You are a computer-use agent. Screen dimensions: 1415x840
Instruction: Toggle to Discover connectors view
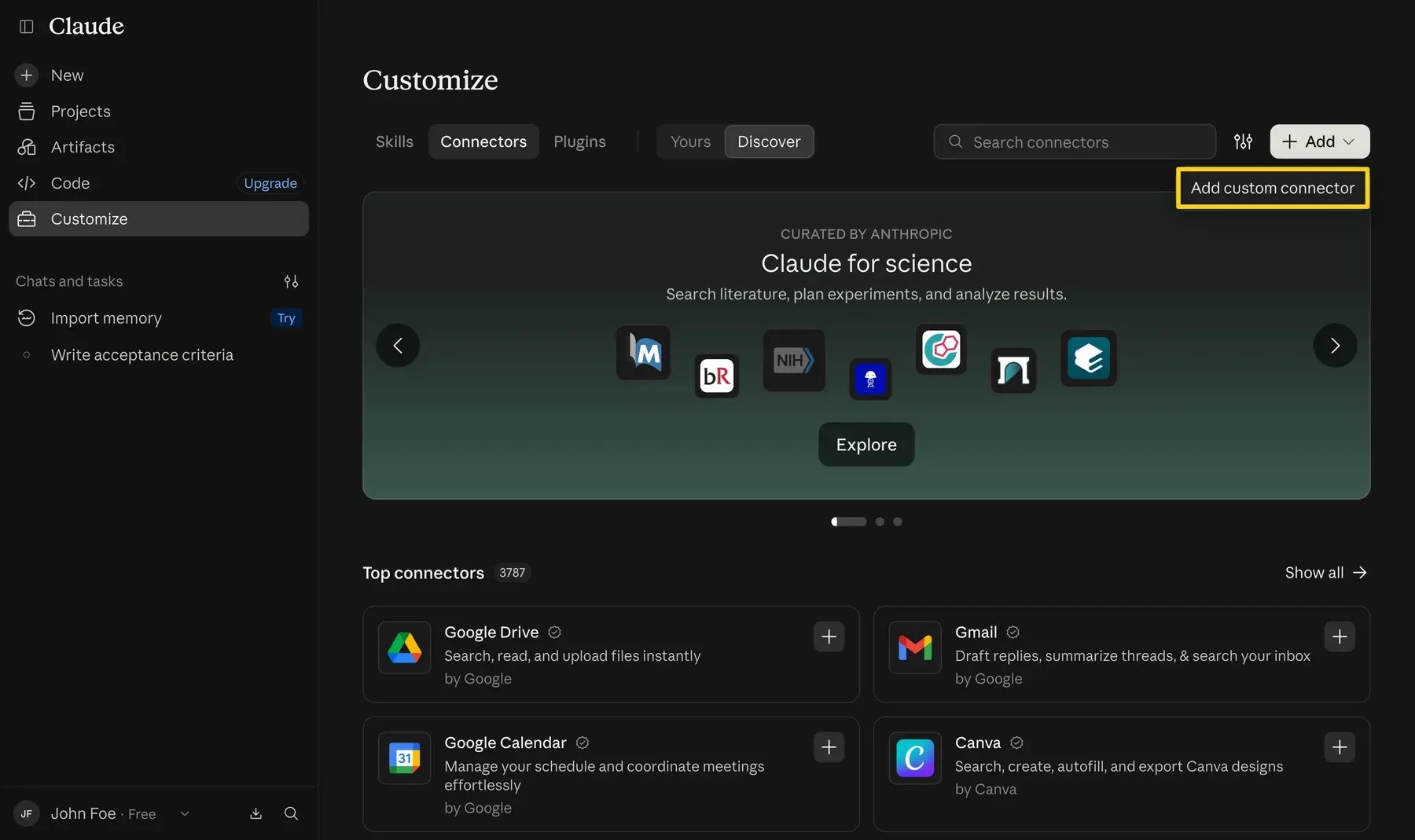pos(769,141)
